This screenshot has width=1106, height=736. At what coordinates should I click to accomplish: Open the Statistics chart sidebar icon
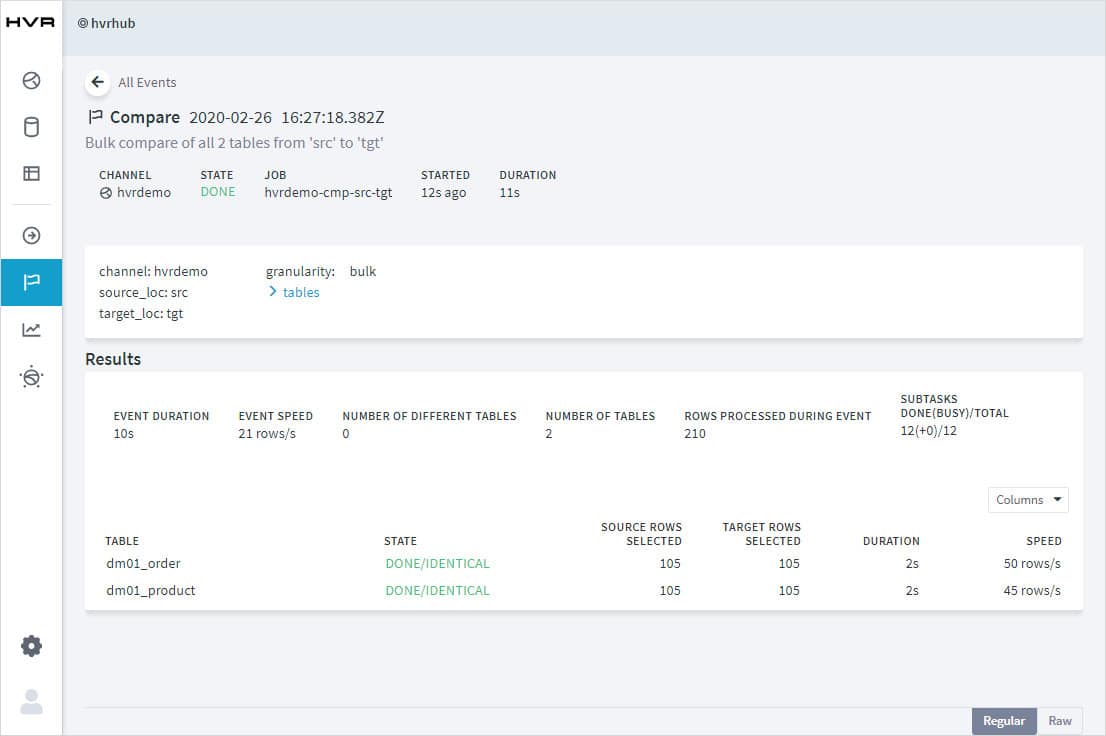pos(31,330)
